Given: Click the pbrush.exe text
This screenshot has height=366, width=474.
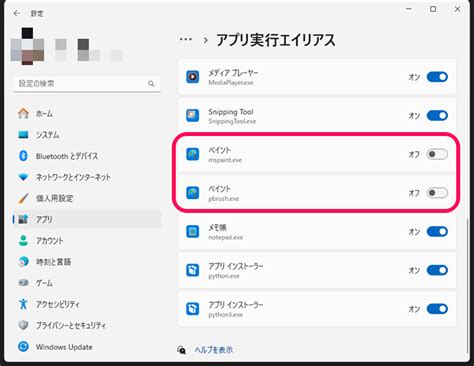Looking at the screenshot, I should click(224, 199).
